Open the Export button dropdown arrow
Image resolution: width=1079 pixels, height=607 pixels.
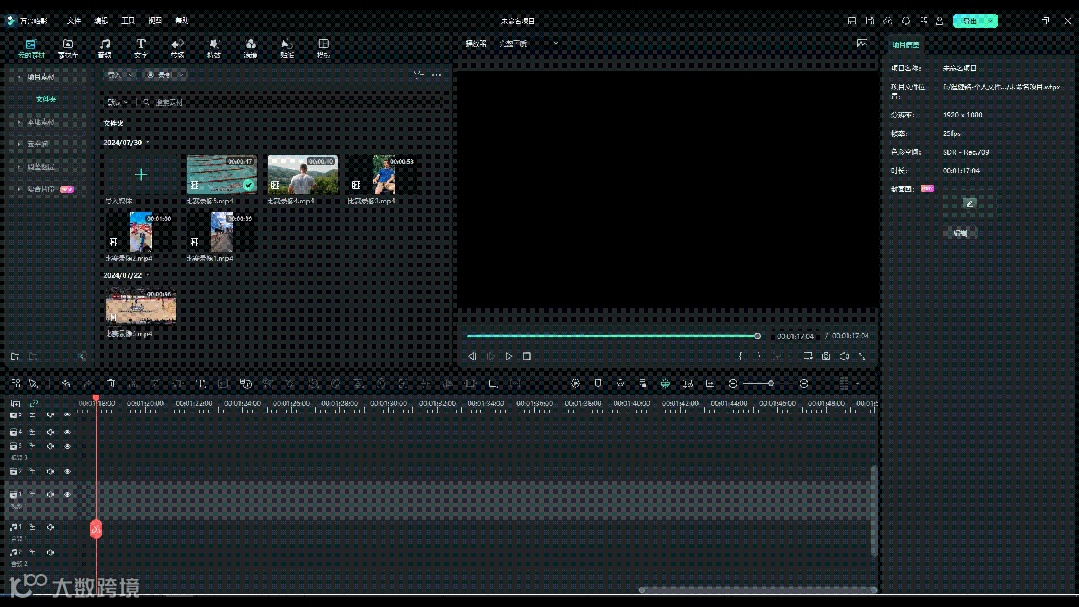[x=992, y=21]
